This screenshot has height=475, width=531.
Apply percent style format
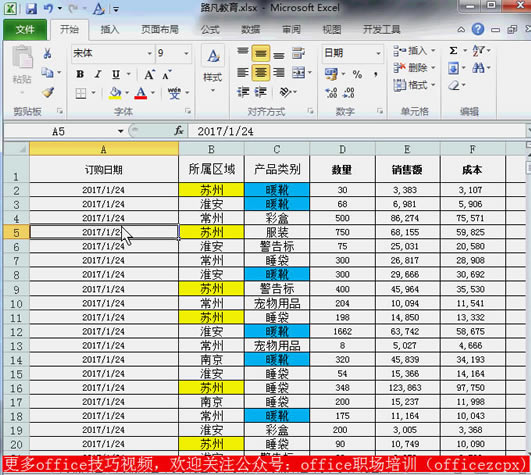(x=357, y=74)
